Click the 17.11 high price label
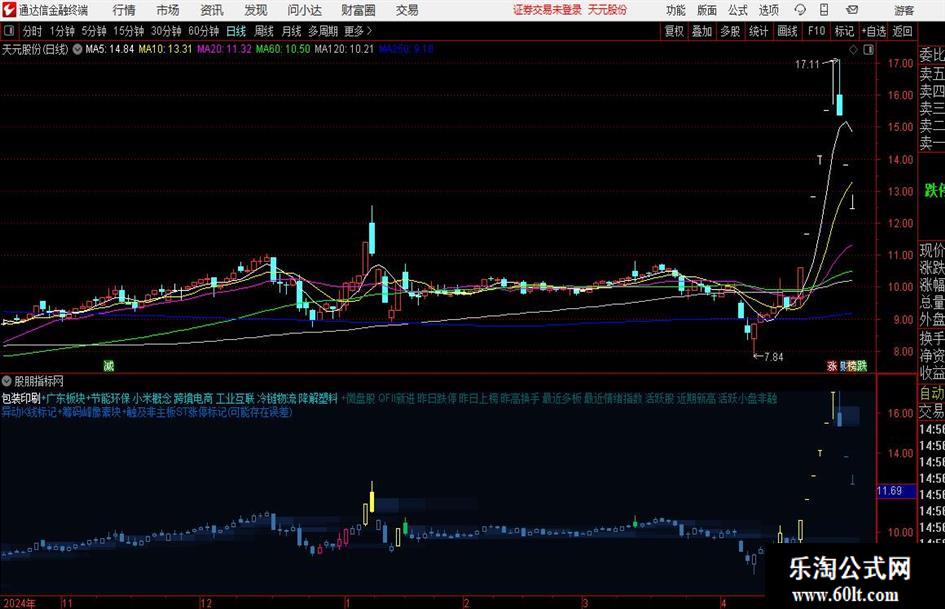Screen dimensions: 945x609 tap(807, 64)
